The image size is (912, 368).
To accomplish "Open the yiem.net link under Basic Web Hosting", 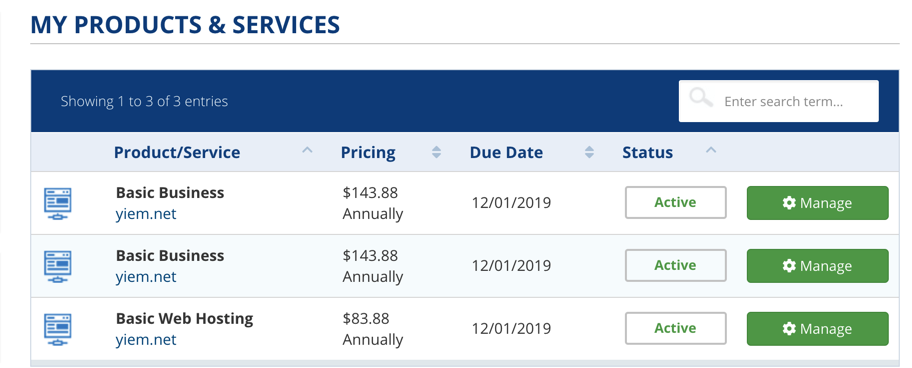I will click(146, 340).
